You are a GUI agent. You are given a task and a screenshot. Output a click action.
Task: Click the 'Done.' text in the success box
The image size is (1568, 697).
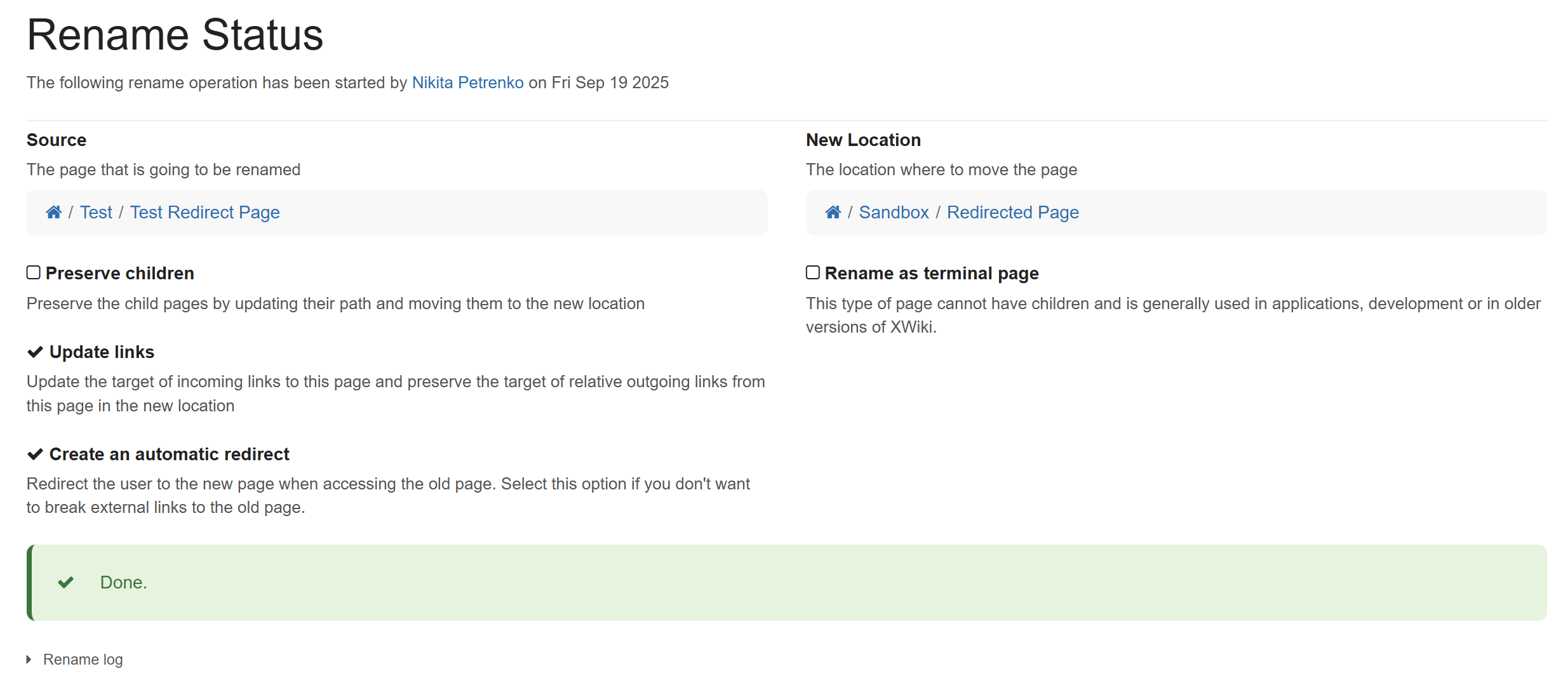pyautogui.click(x=123, y=582)
